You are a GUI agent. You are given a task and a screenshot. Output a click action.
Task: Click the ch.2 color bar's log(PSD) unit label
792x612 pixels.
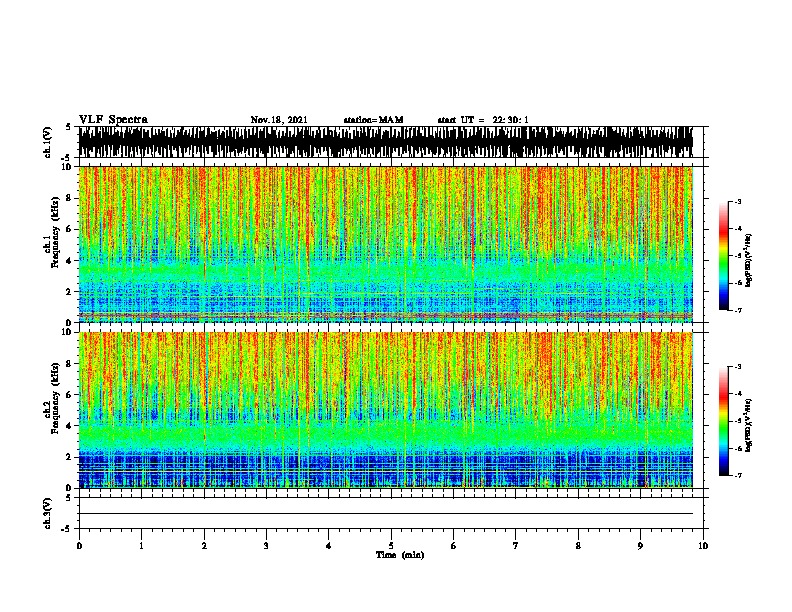pos(749,425)
